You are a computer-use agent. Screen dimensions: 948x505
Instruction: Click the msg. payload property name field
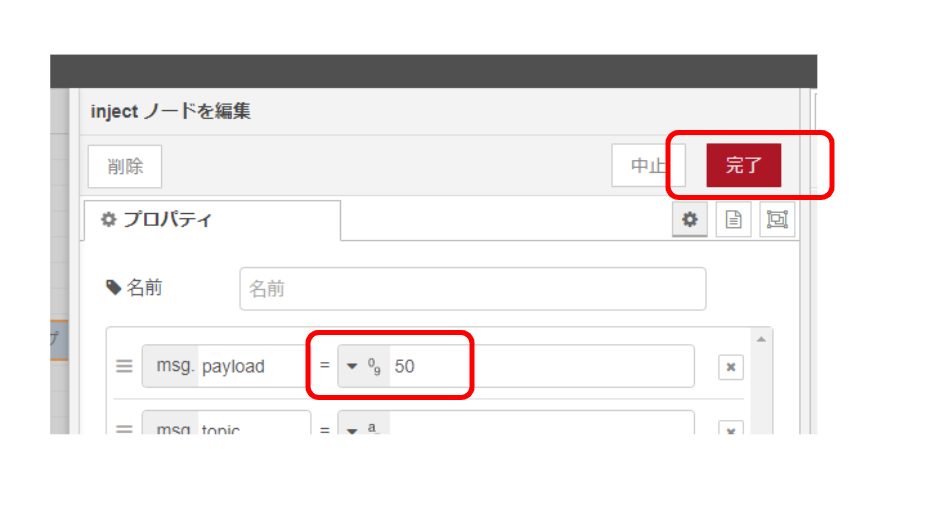[x=254, y=367]
